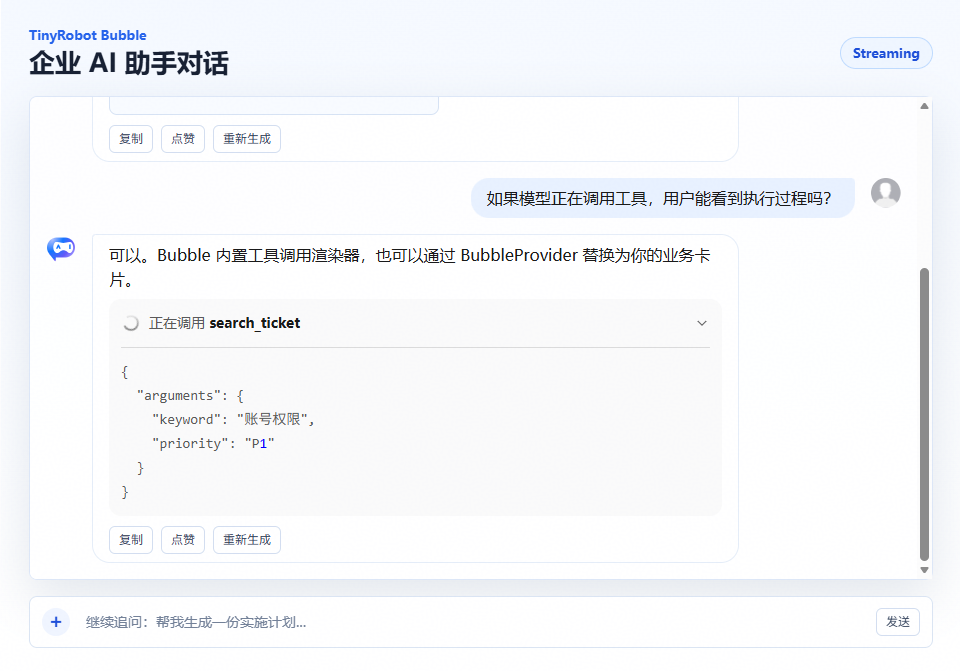Screen dimensions: 960x671
Task: Click the loading spinner beside search_ticket
Action: [x=130, y=323]
